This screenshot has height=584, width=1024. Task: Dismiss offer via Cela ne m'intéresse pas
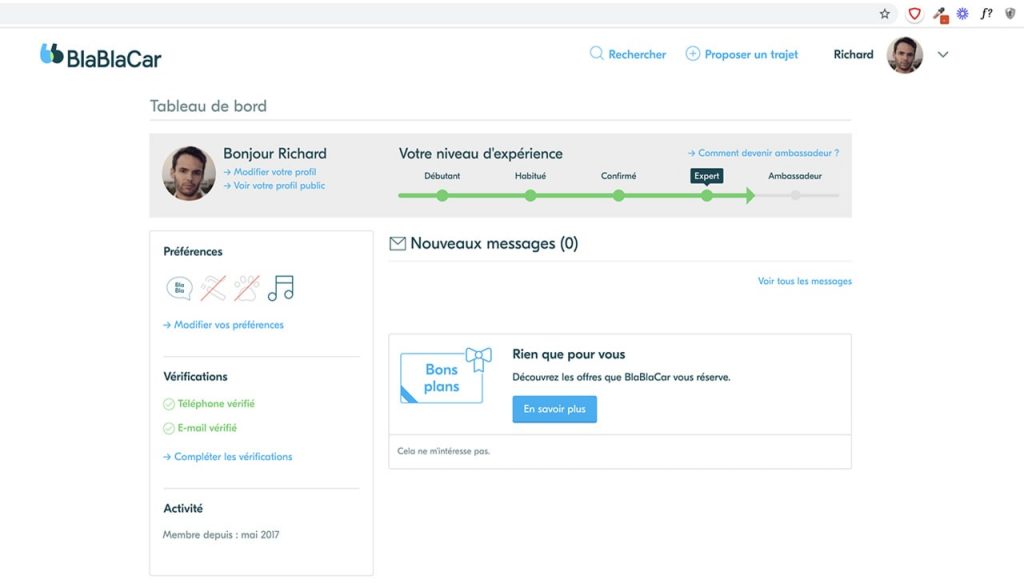(443, 451)
